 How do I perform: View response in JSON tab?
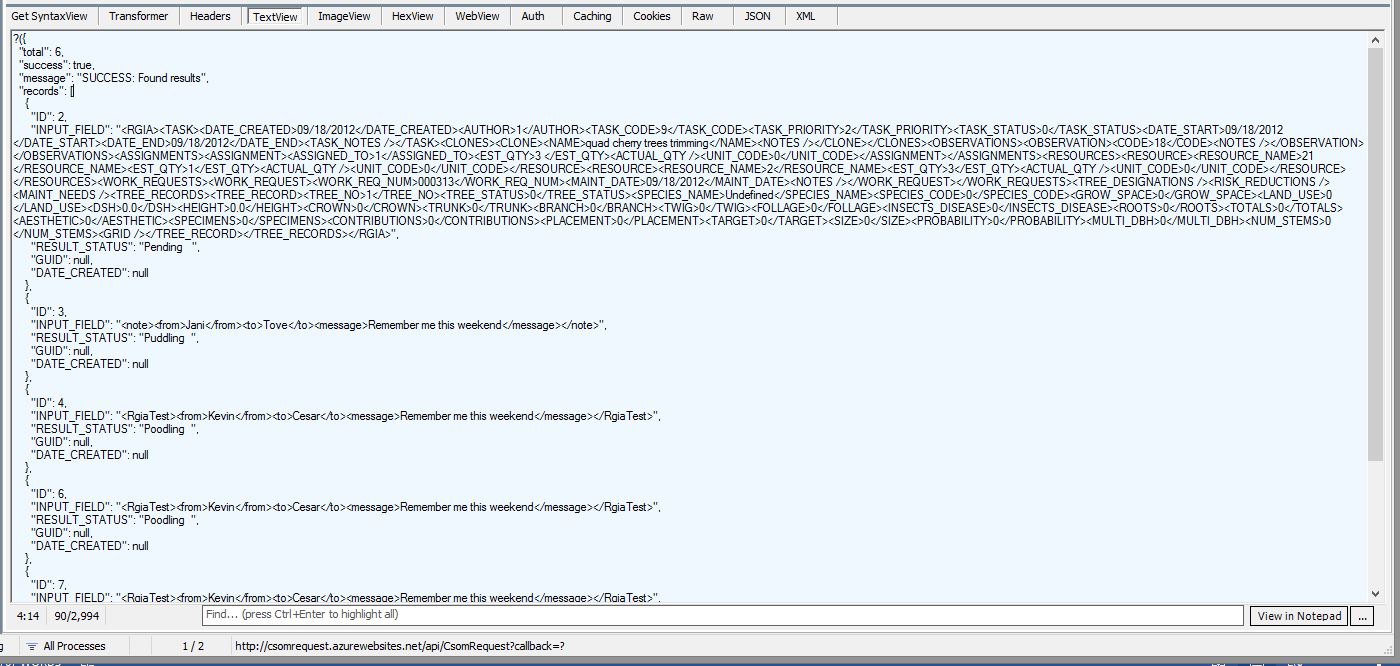[x=757, y=16]
